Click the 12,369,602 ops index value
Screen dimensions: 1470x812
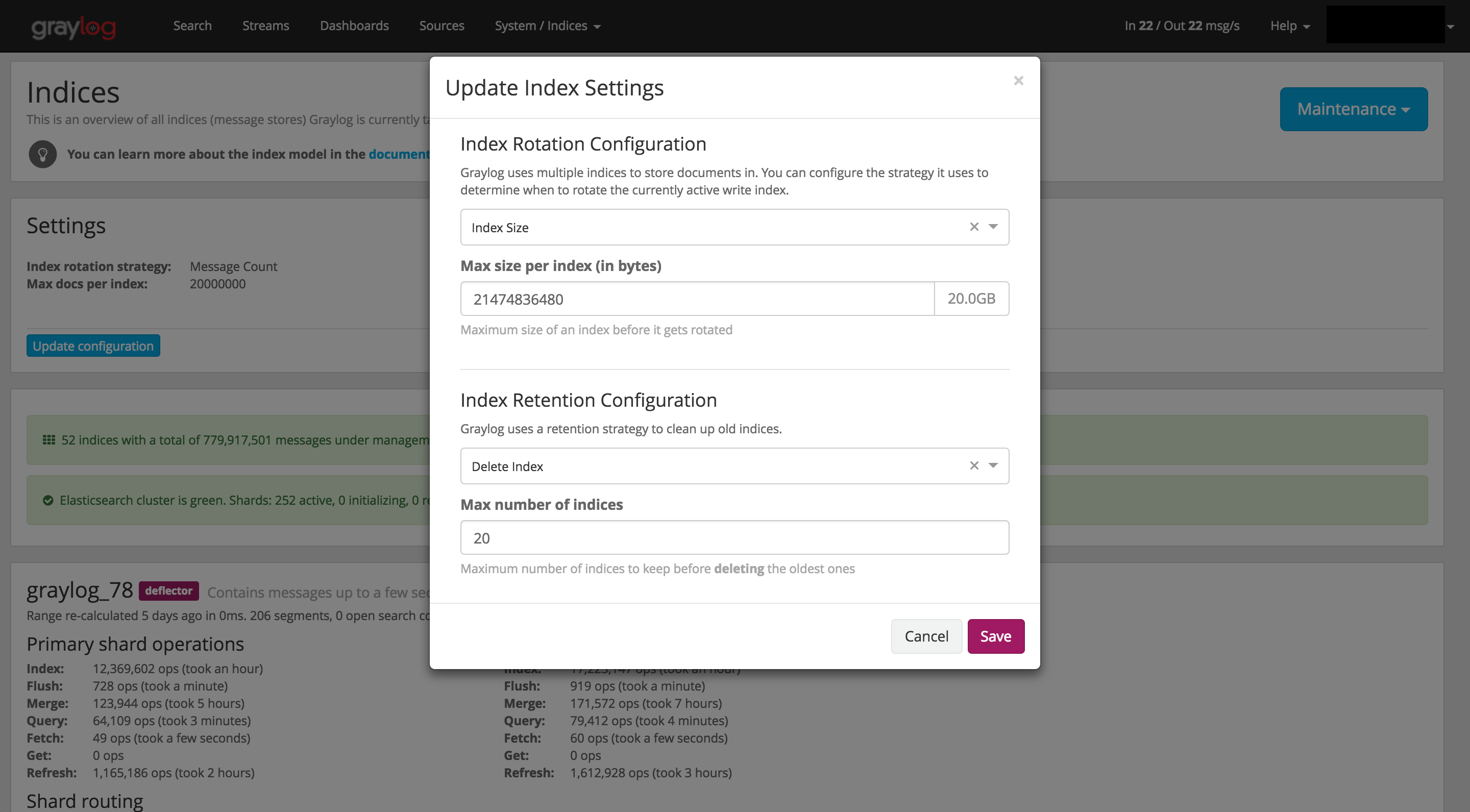coord(178,668)
